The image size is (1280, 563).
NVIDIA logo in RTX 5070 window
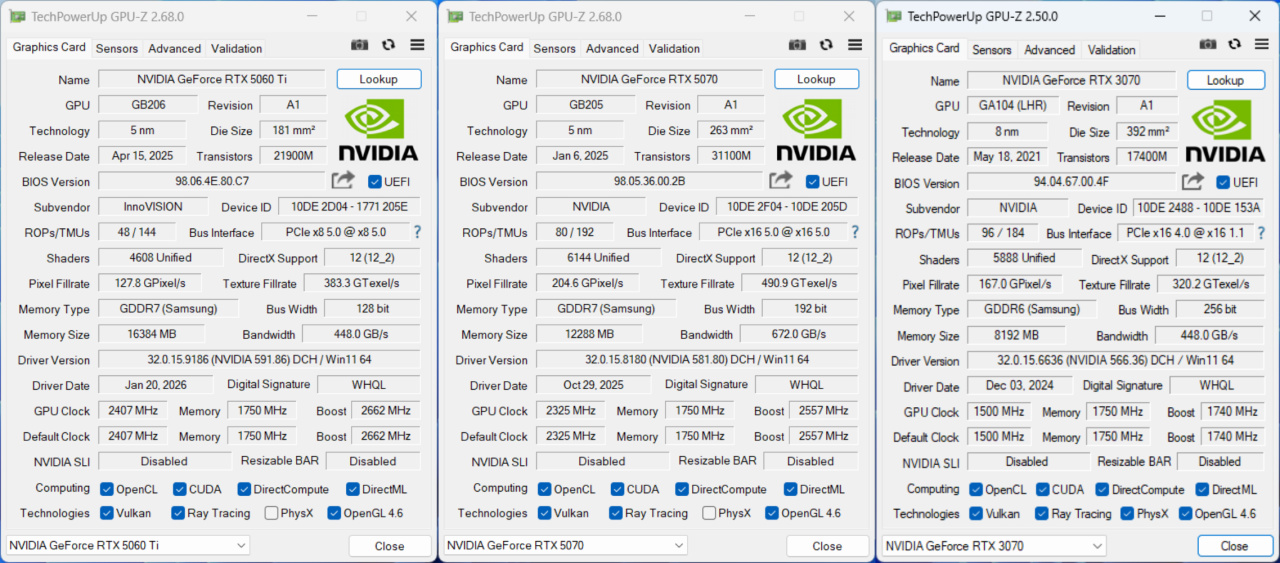(x=816, y=130)
